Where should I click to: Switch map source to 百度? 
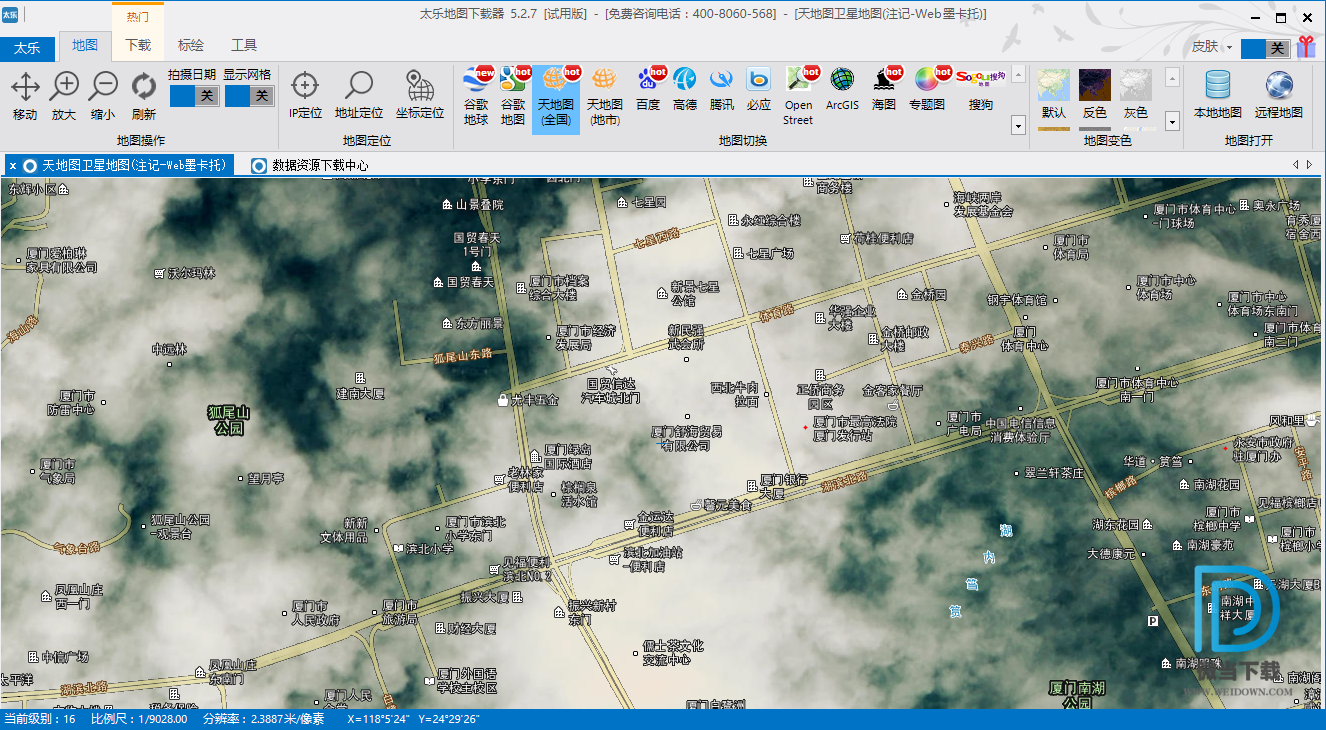coord(648,90)
